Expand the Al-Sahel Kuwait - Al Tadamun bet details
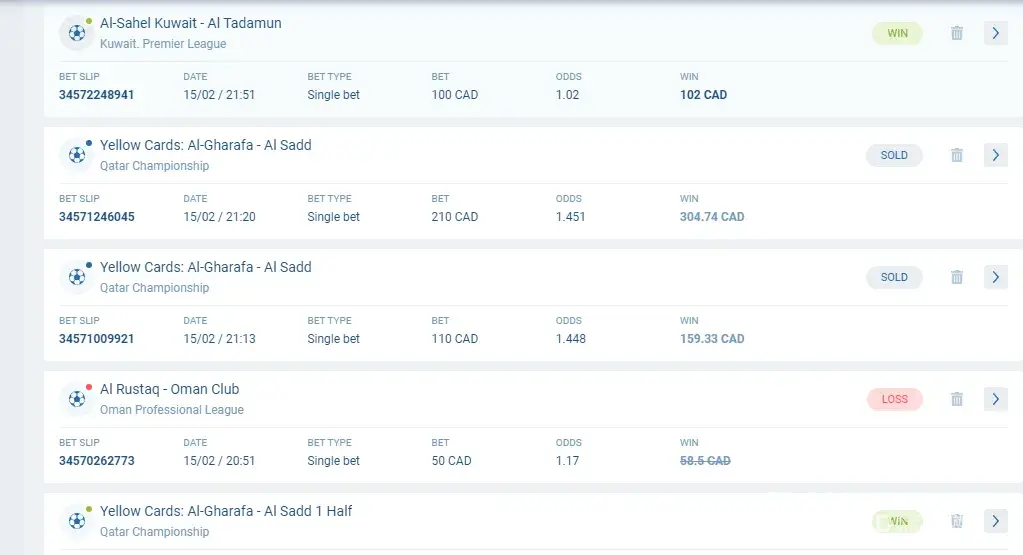The height and width of the screenshot is (555, 1023). tap(995, 33)
